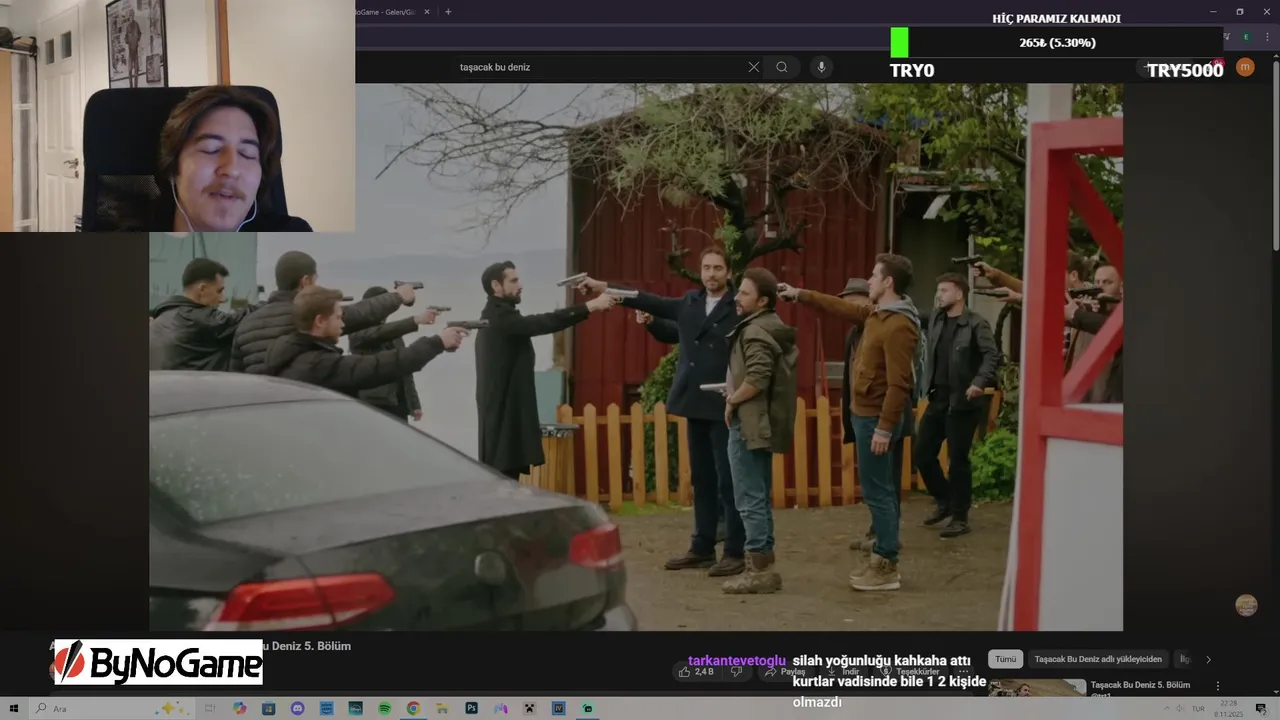Image resolution: width=1280 pixels, height=720 pixels.
Task: Open the Windows Start menu
Action: (x=14, y=708)
